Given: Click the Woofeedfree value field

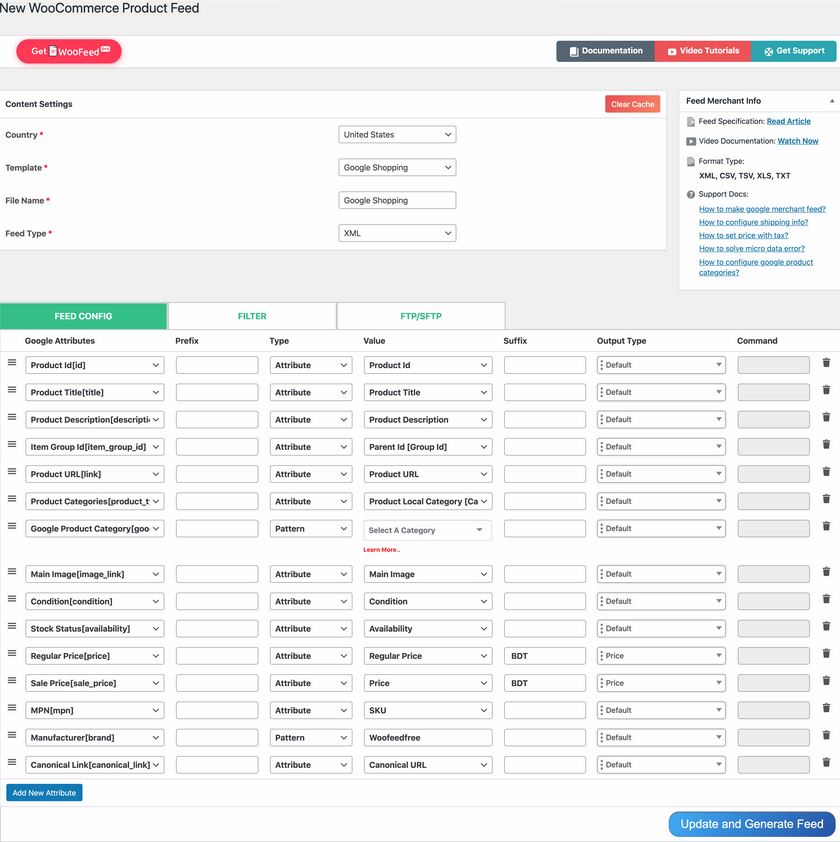Looking at the screenshot, I should (428, 738).
